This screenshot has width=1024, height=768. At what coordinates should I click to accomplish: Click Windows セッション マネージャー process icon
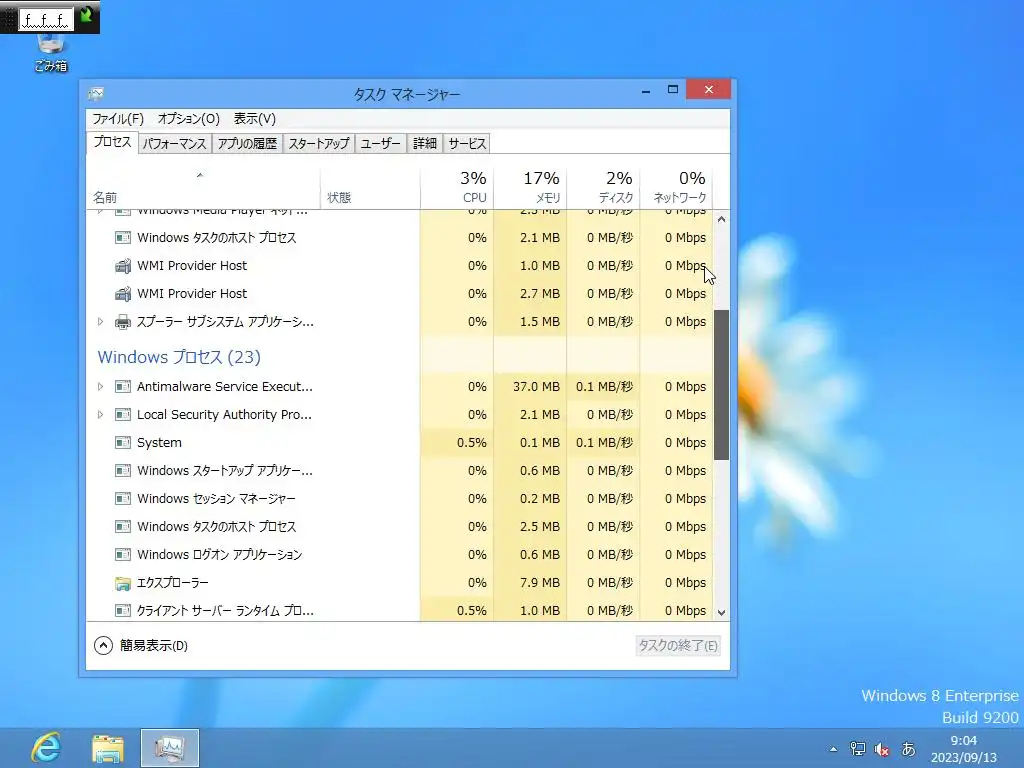point(122,499)
